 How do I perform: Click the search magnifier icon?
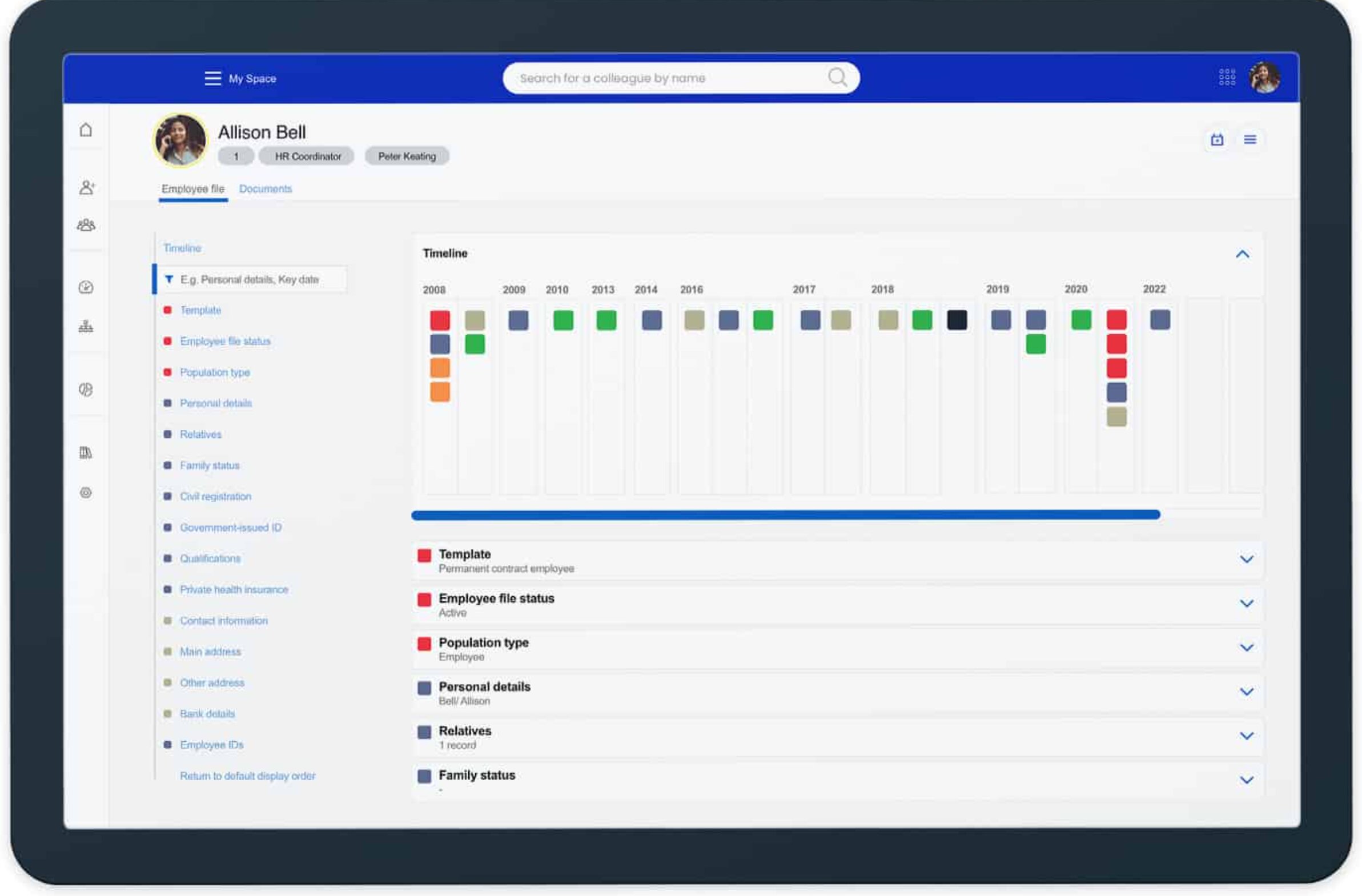837,77
